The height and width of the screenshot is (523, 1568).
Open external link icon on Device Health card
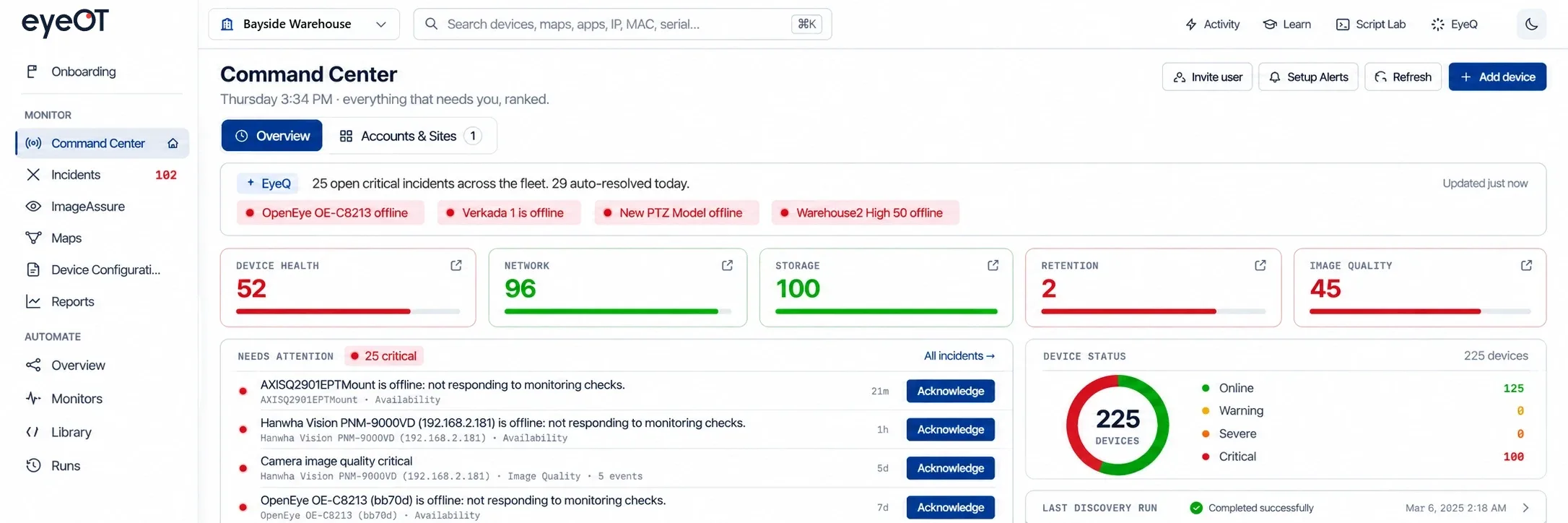pyautogui.click(x=456, y=266)
